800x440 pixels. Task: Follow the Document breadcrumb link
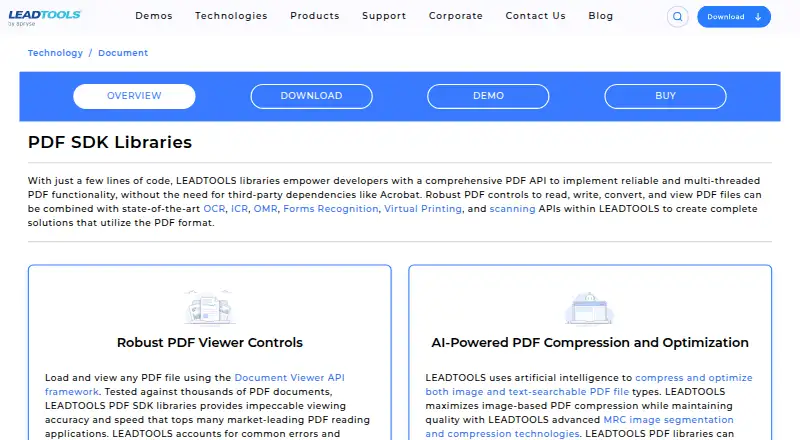(123, 53)
